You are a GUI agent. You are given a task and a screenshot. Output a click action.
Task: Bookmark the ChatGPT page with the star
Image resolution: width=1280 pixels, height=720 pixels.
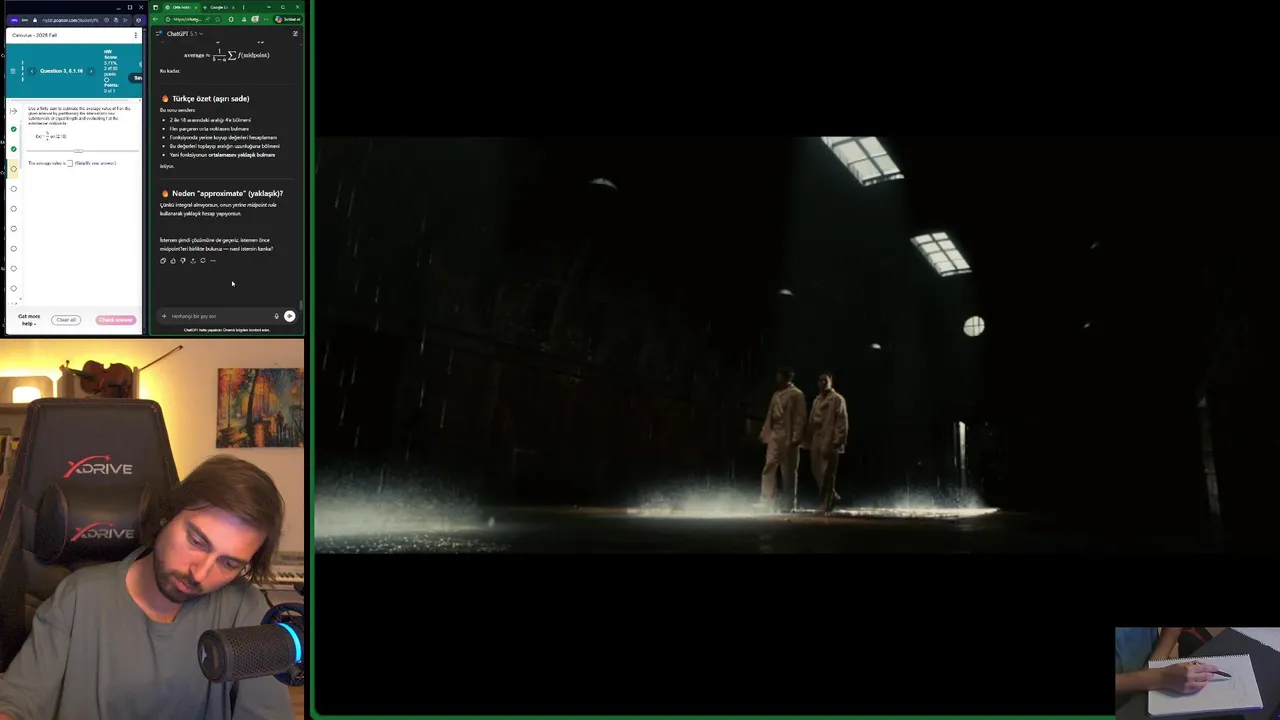coord(218,19)
